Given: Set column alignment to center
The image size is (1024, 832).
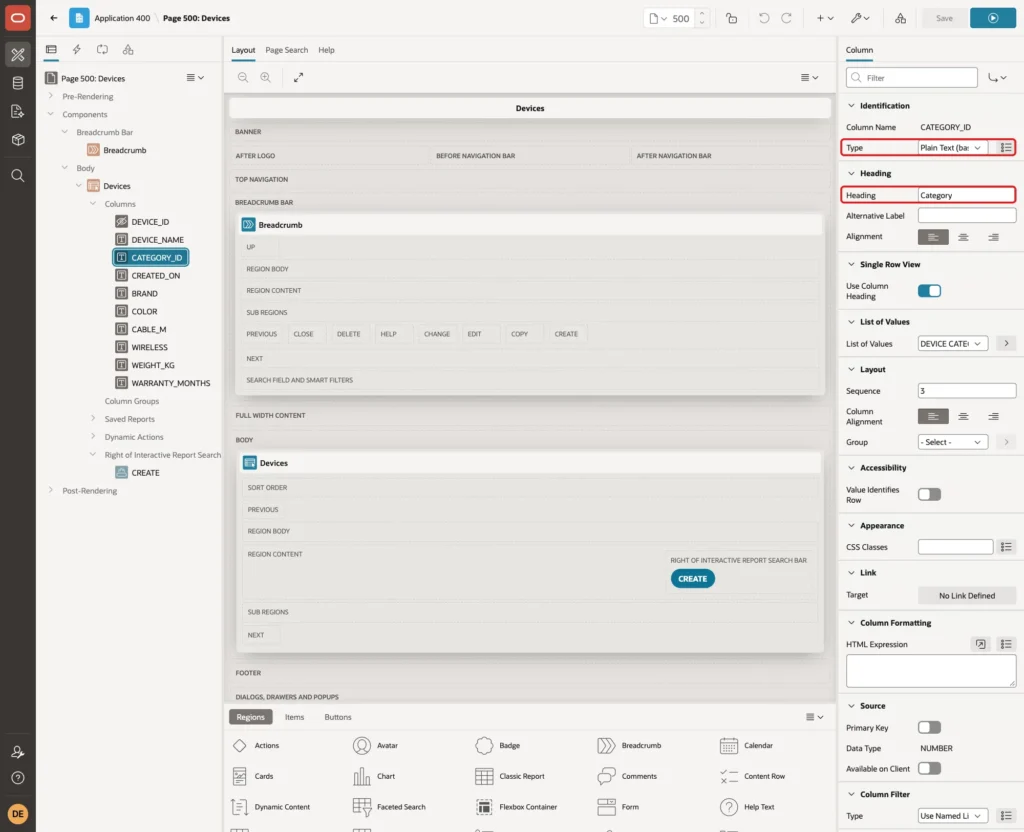Looking at the screenshot, I should pos(963,416).
